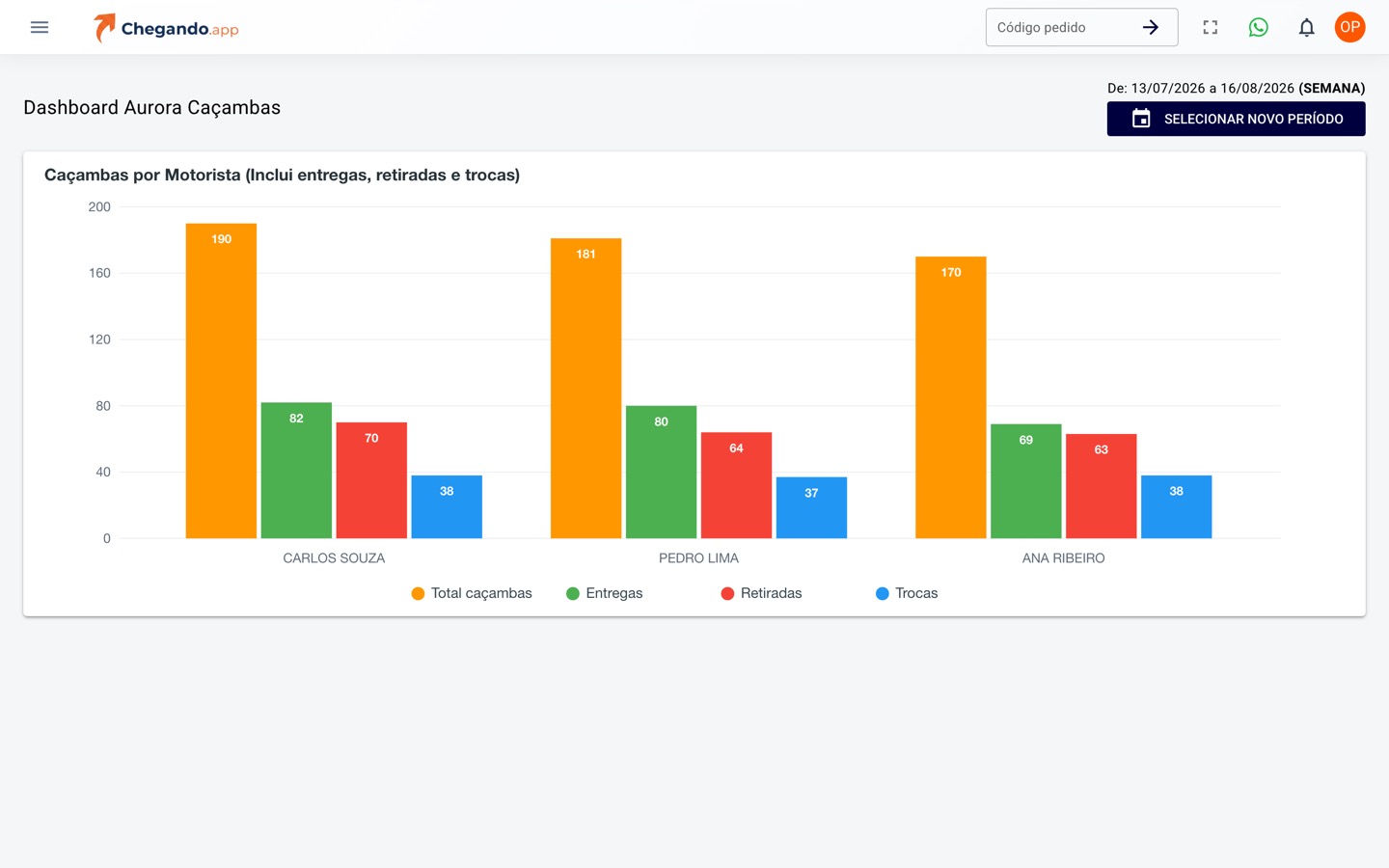Toggle Retiradas legend series
This screenshot has width=1389, height=868.
point(761,593)
